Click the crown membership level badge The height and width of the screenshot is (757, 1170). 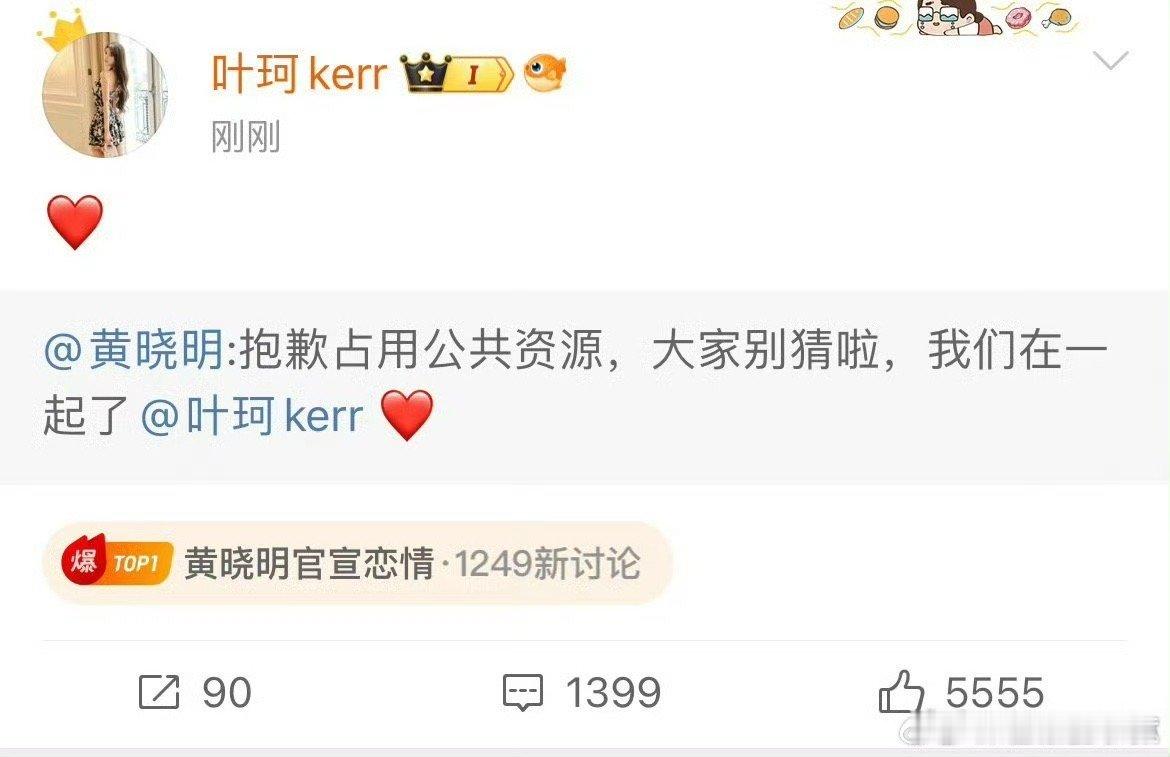pos(457,73)
